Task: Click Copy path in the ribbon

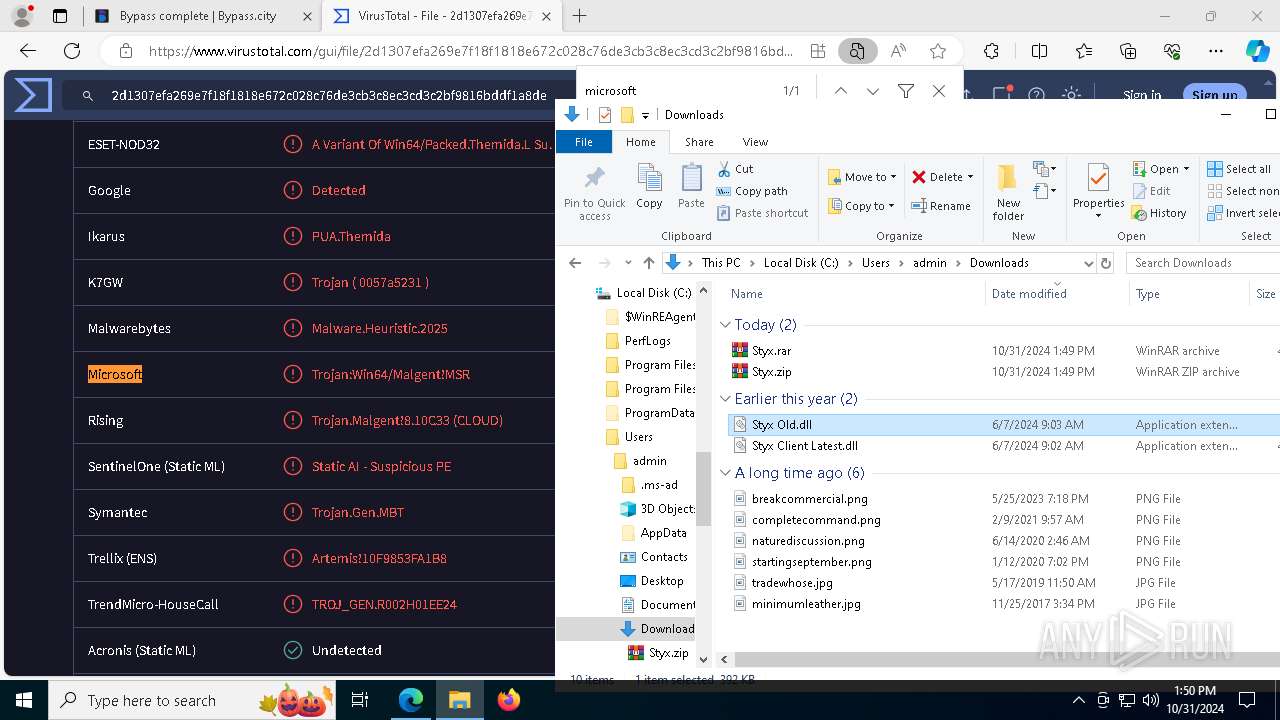Action: tap(752, 191)
